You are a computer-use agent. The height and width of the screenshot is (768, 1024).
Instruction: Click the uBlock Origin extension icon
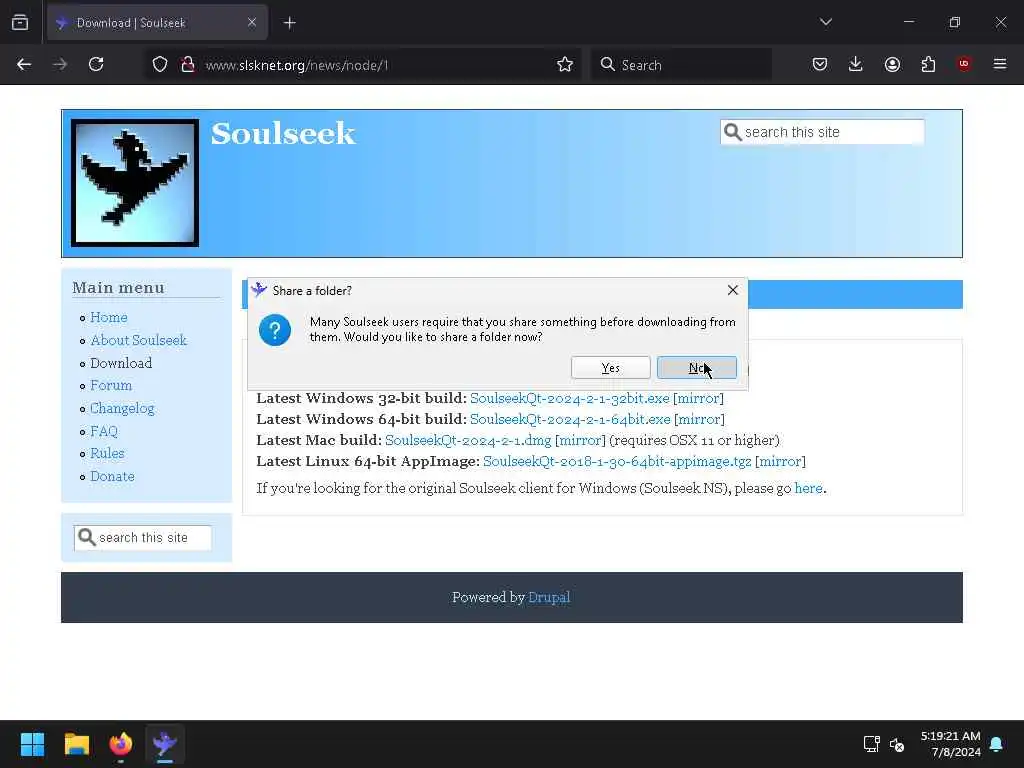click(964, 64)
